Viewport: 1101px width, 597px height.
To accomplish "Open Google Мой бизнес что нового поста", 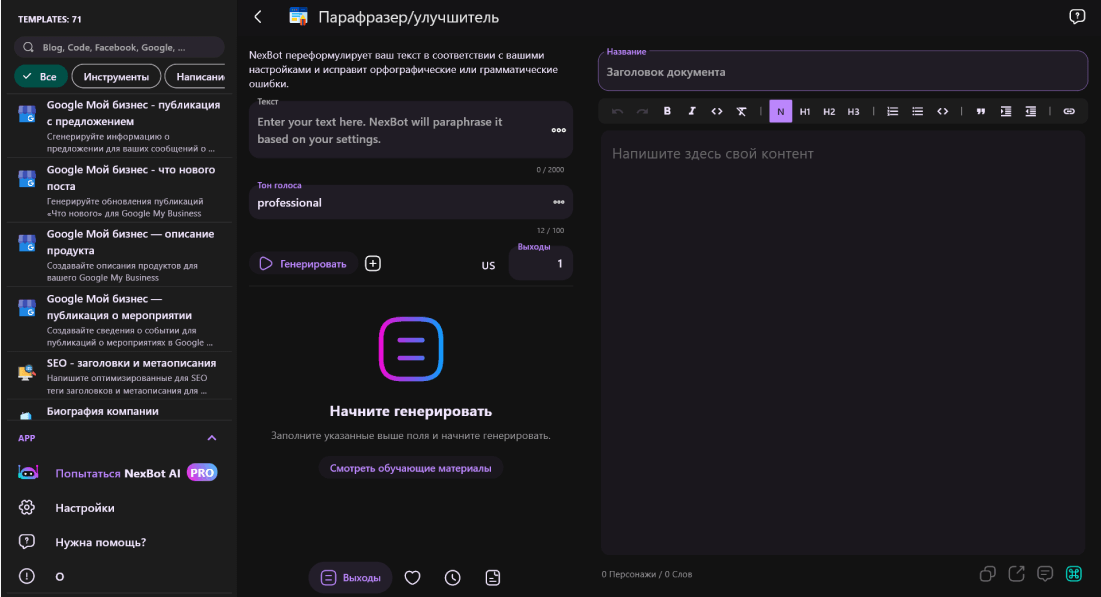I will [x=119, y=190].
